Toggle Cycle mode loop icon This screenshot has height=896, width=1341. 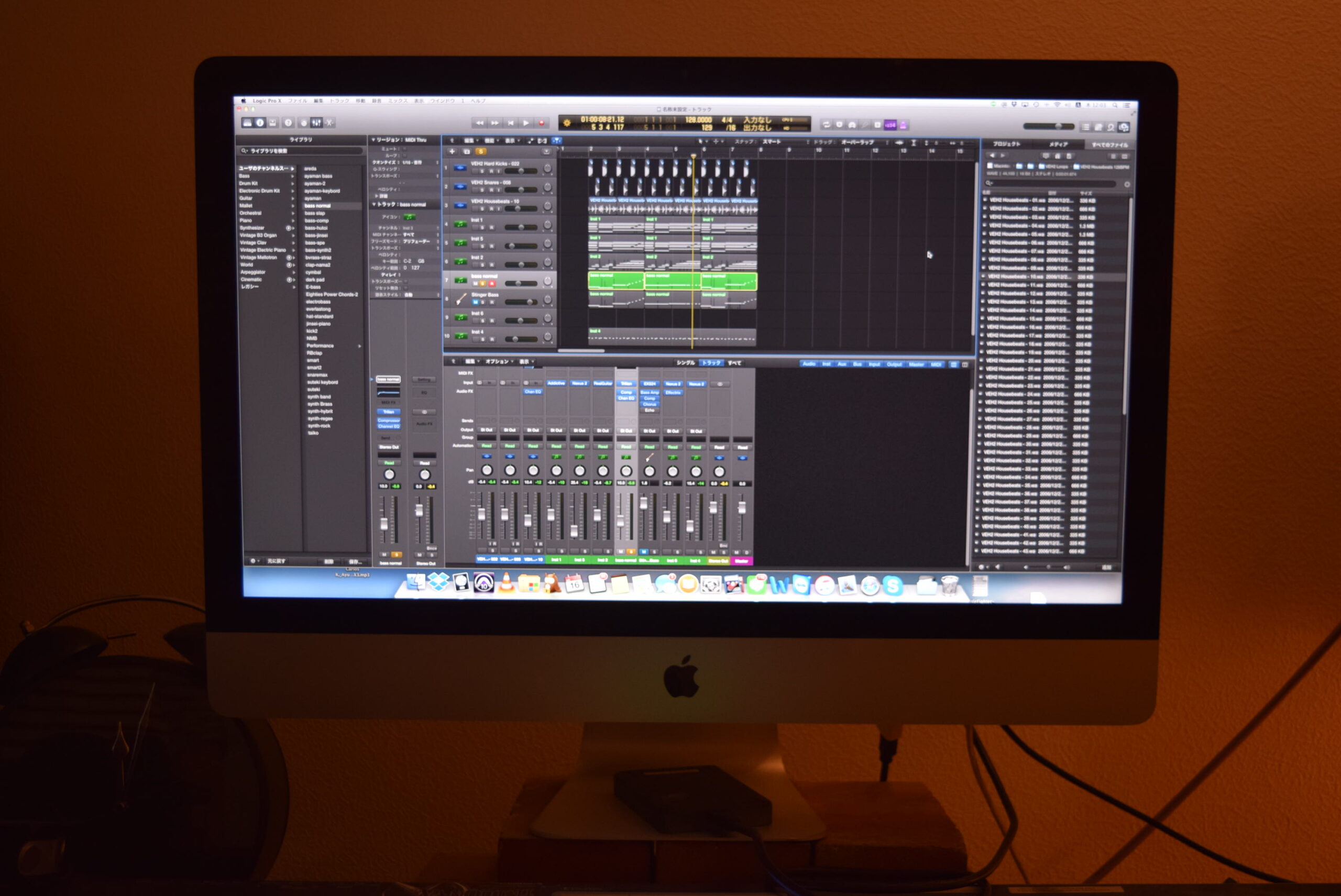click(x=826, y=125)
